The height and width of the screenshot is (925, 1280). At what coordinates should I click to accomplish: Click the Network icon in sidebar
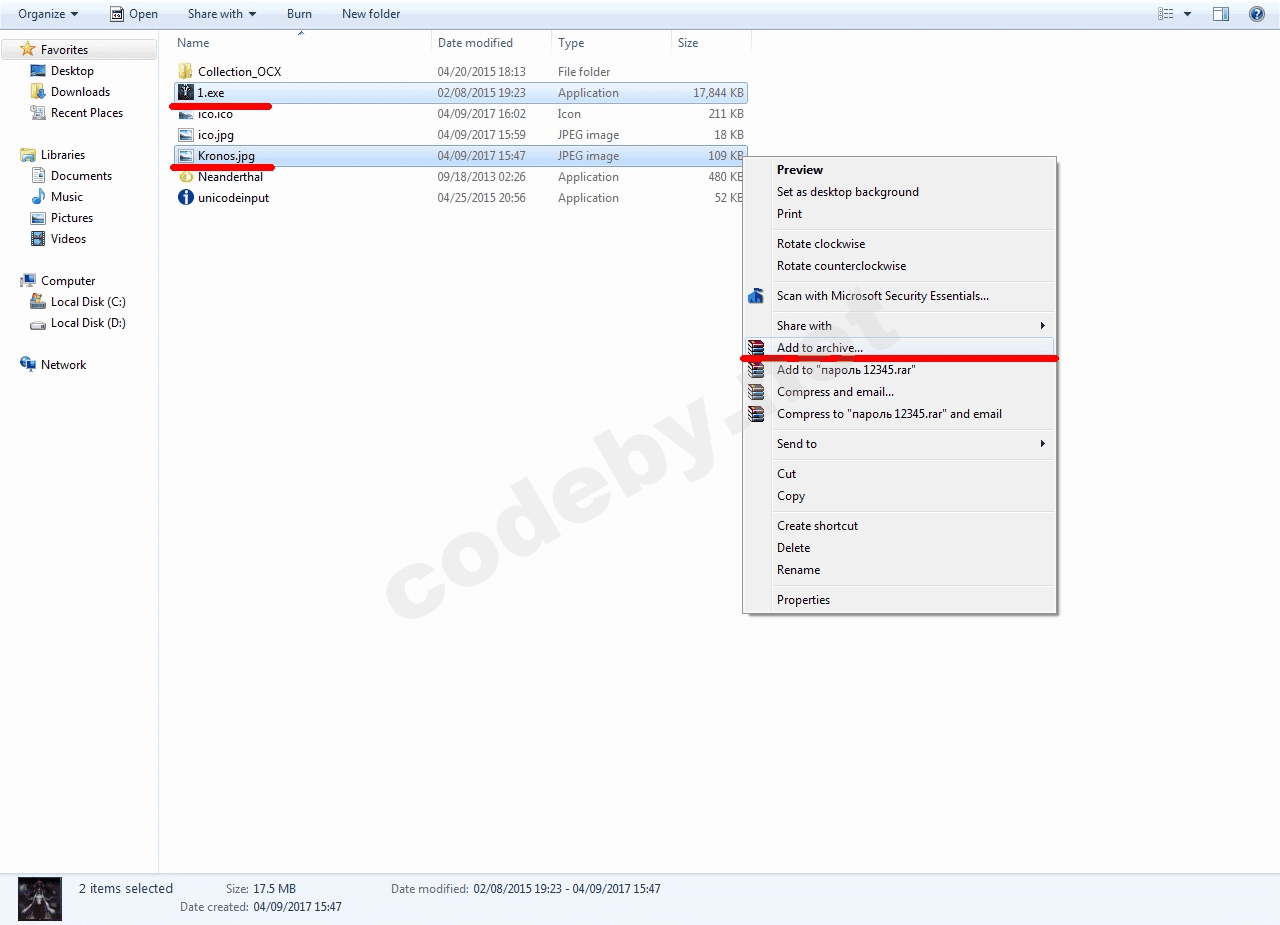28,365
